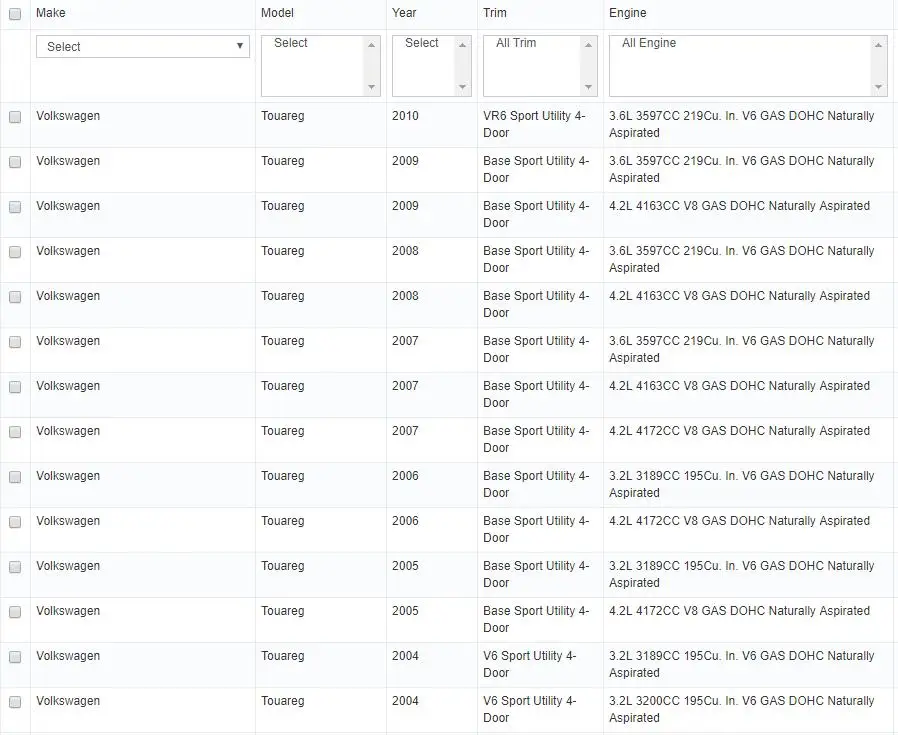The height and width of the screenshot is (735, 898).
Task: Click the Engine column header
Action: tap(628, 13)
